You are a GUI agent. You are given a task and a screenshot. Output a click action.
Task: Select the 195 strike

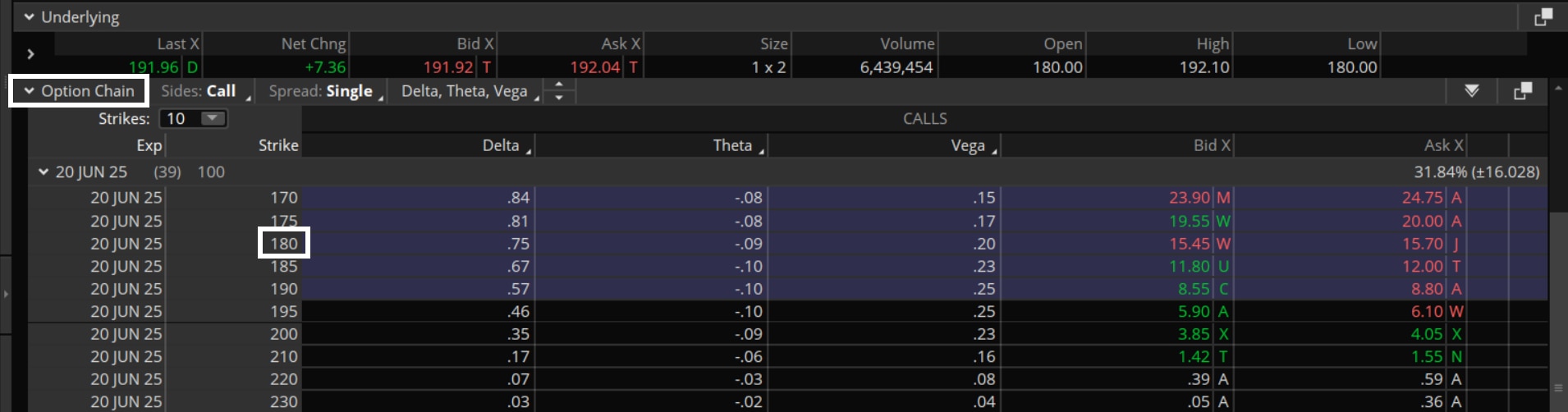click(284, 312)
